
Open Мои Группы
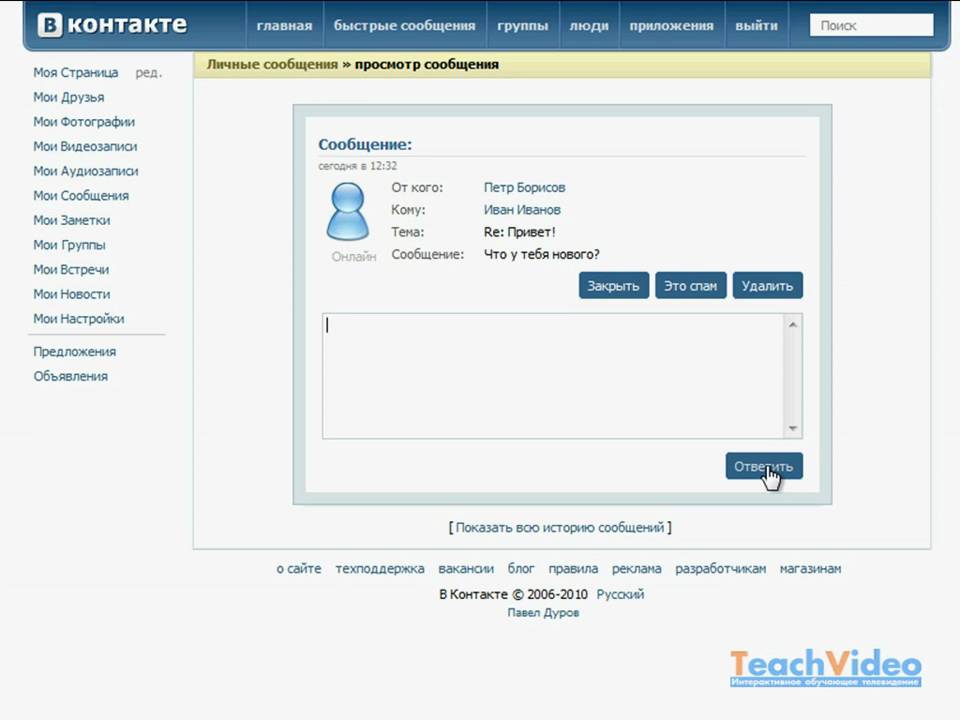(x=69, y=245)
